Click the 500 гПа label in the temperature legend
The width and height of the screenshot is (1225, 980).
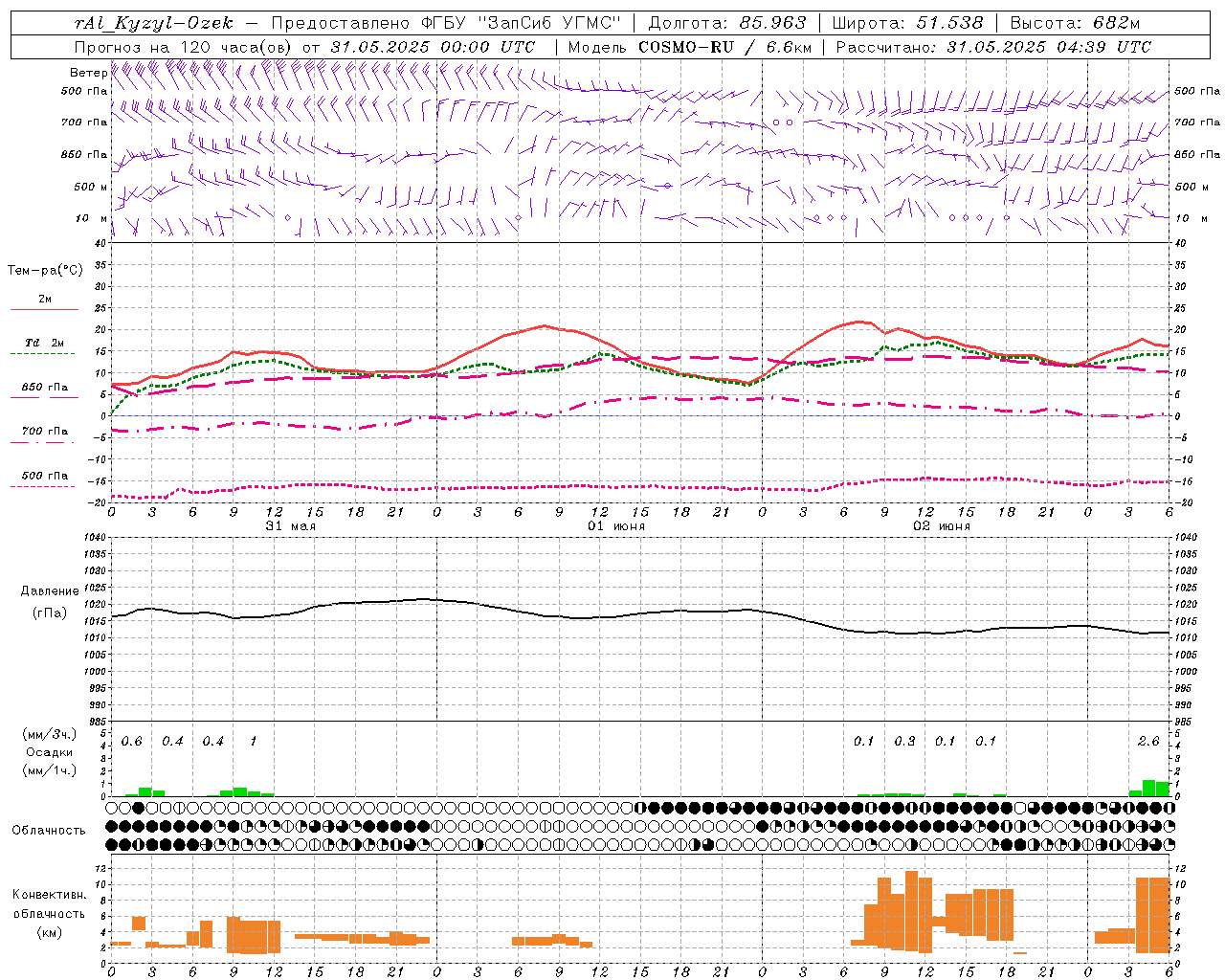[x=45, y=476]
